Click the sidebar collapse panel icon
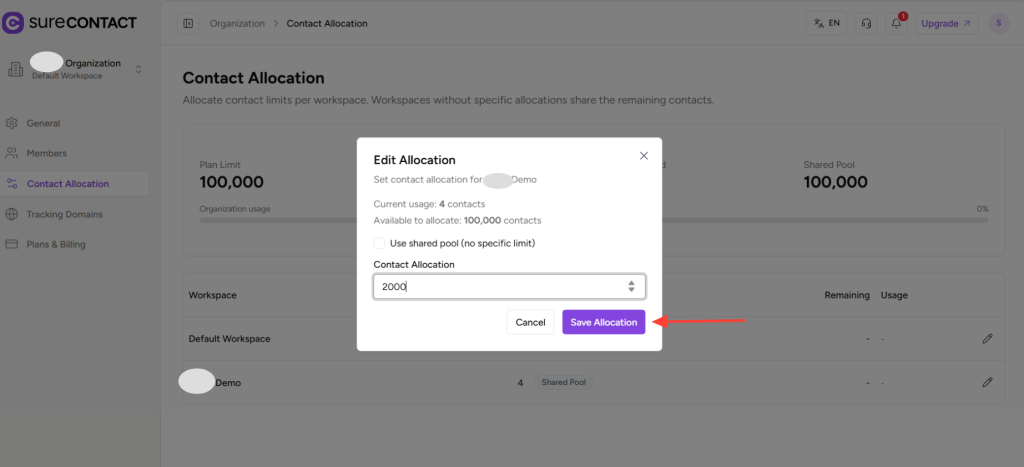Viewport: 1024px width, 467px height. click(188, 23)
